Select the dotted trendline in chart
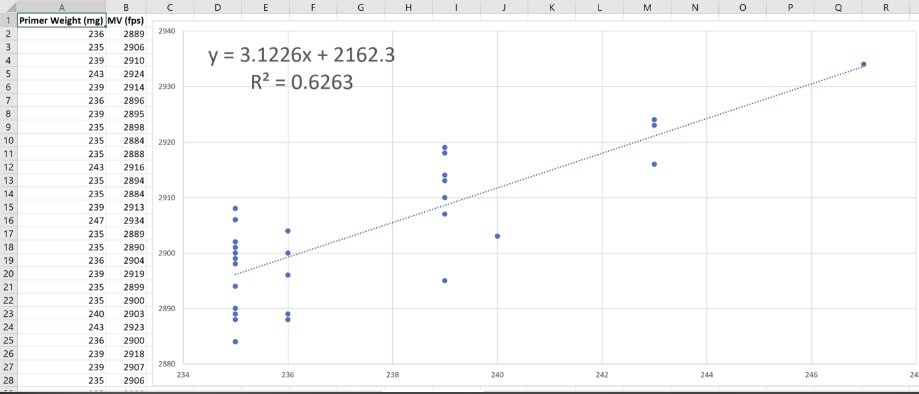This screenshot has width=919, height=394. pyautogui.click(x=548, y=169)
